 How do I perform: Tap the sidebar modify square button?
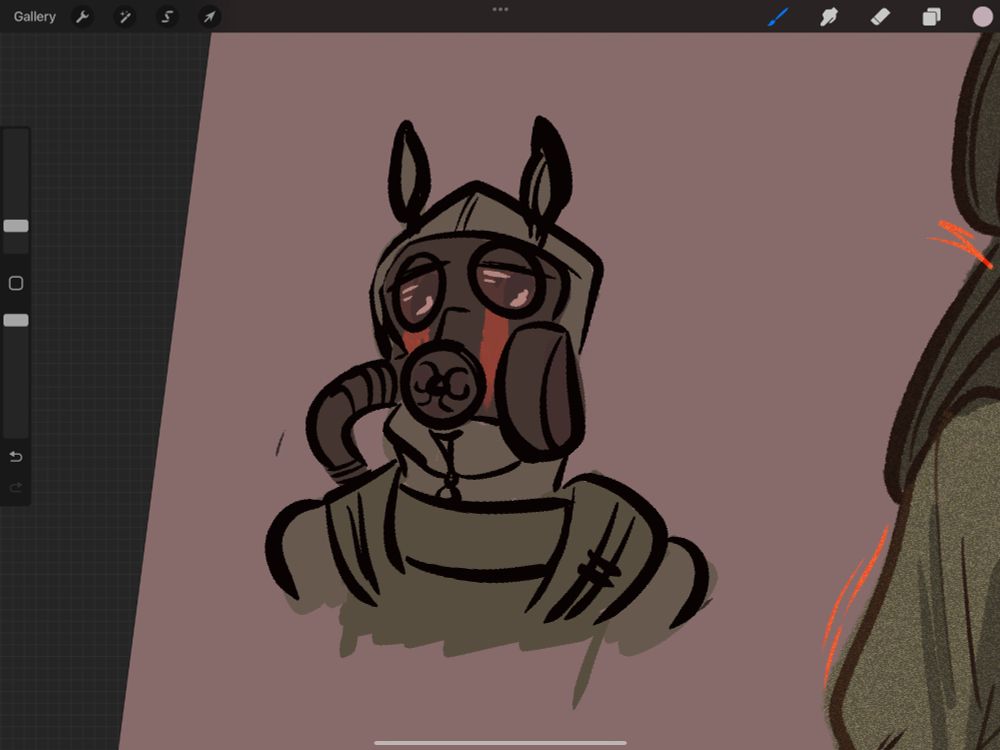pyautogui.click(x=16, y=283)
